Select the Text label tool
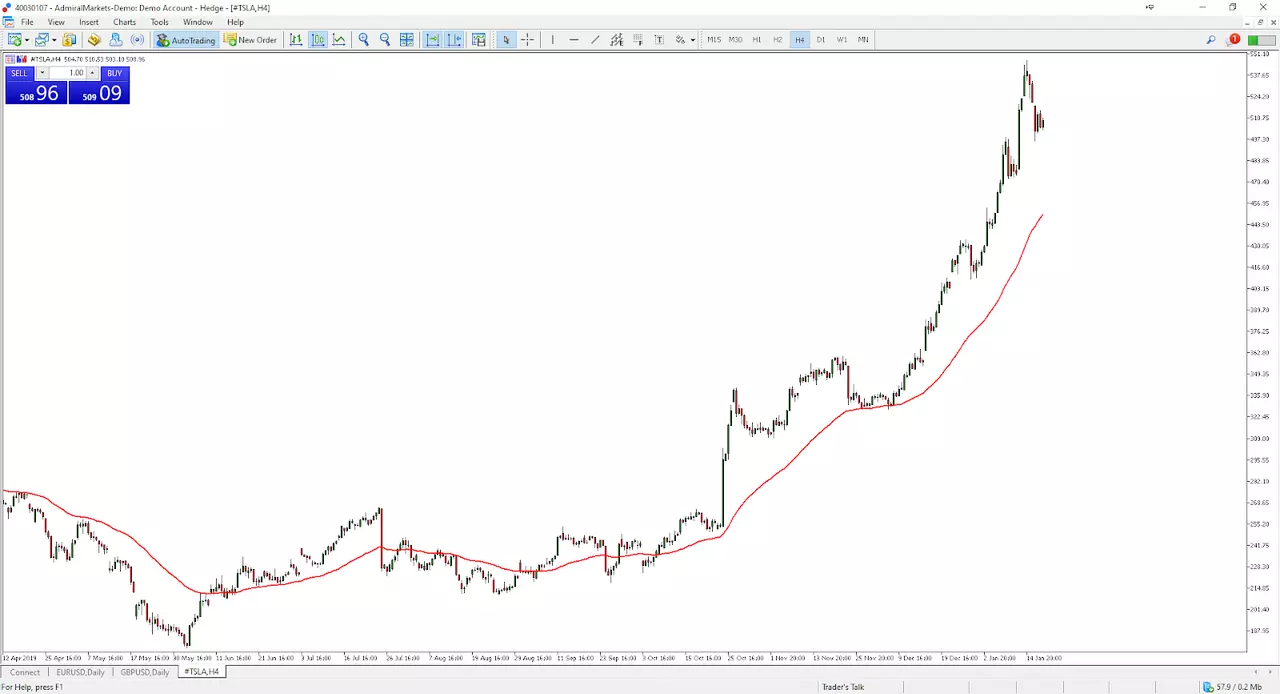 tap(659, 40)
